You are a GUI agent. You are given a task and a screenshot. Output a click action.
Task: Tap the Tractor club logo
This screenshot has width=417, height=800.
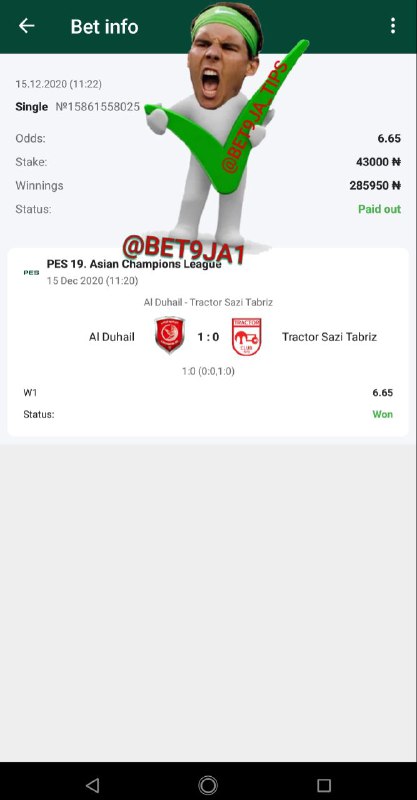coord(247,336)
